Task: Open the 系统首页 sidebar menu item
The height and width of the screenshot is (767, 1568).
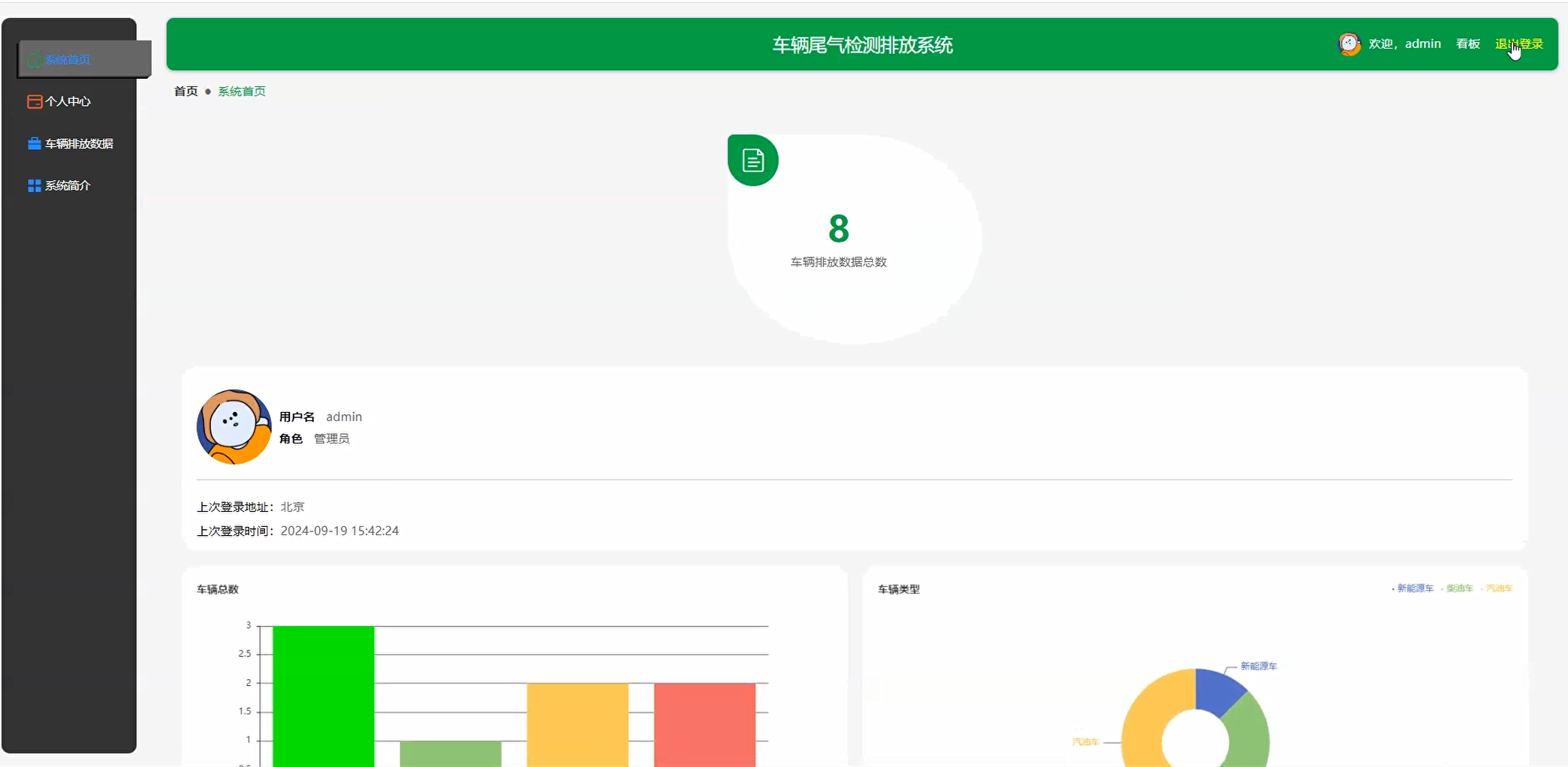Action: (x=84, y=59)
